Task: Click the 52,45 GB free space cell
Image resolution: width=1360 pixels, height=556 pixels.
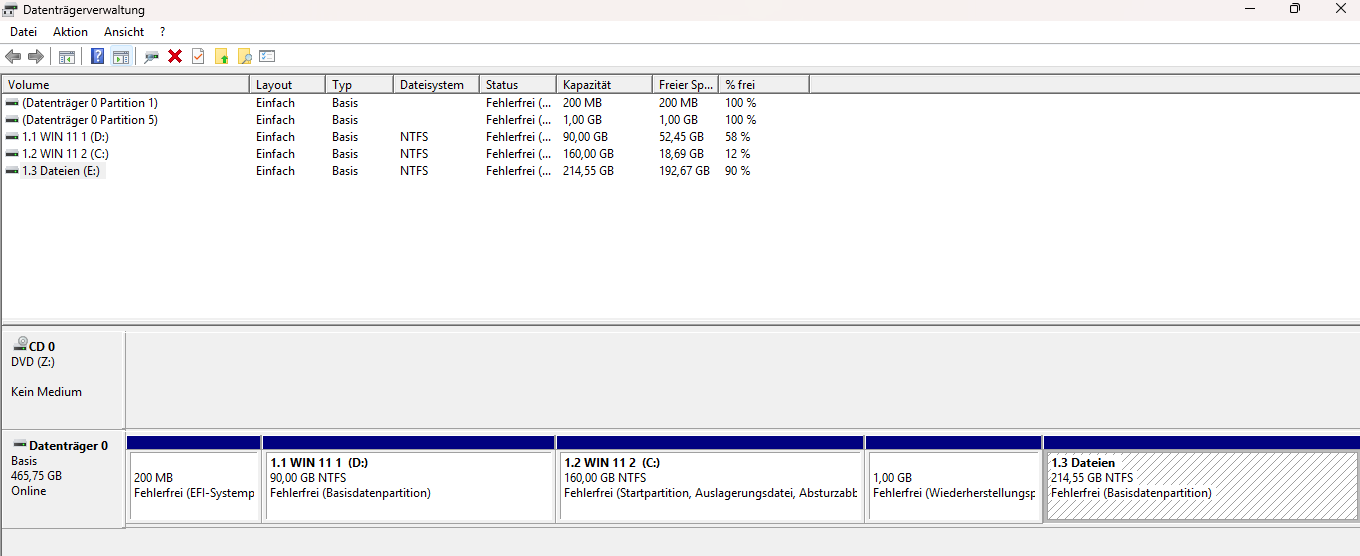Action: tap(681, 137)
